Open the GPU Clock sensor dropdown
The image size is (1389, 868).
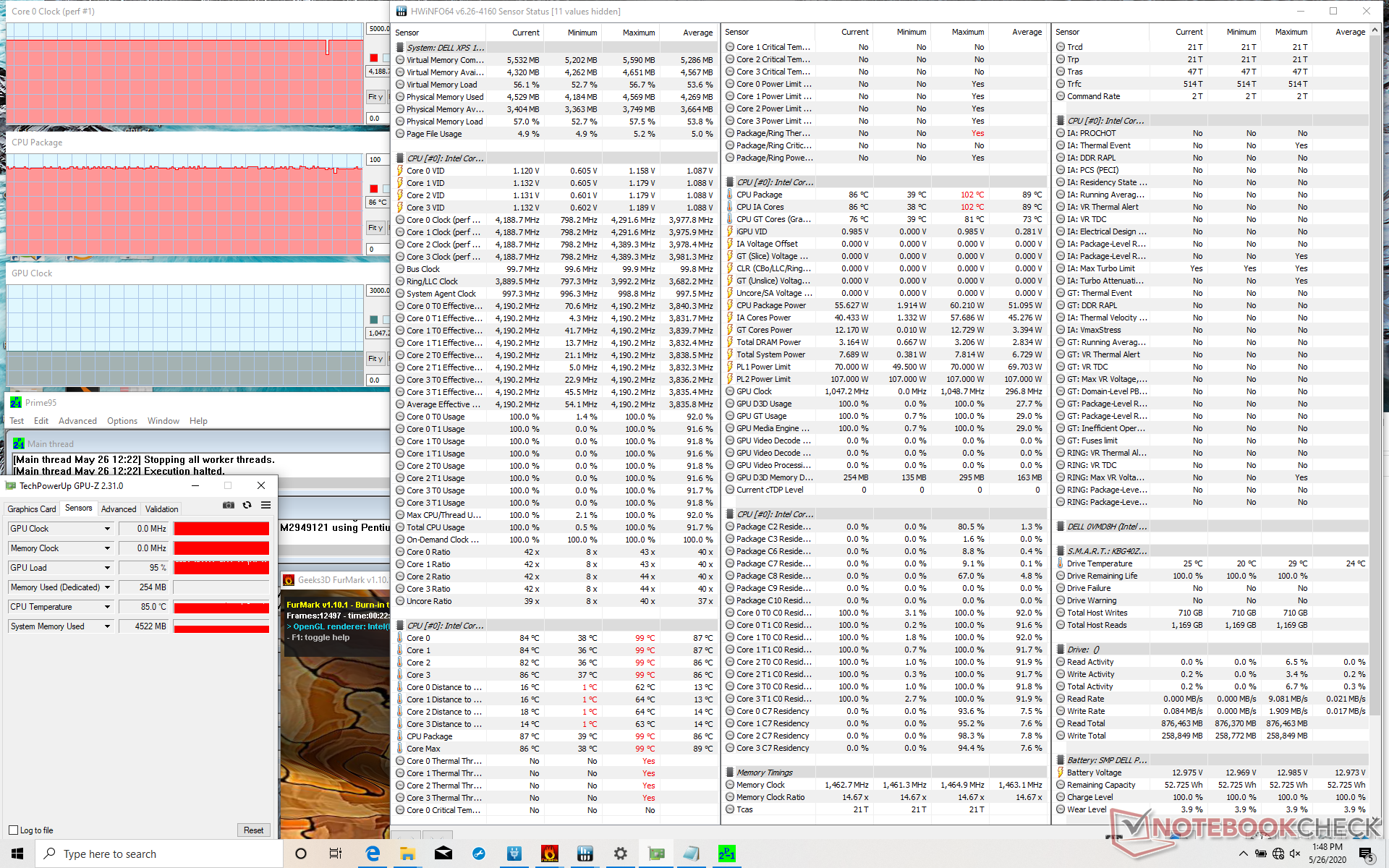point(107,529)
